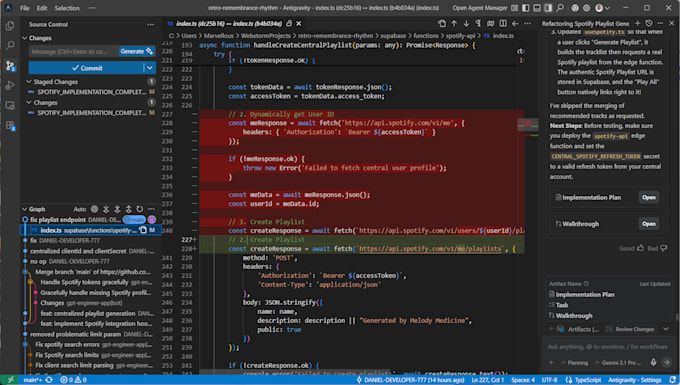
Task: Click customize layout icon in title bar
Action: pos(514,8)
